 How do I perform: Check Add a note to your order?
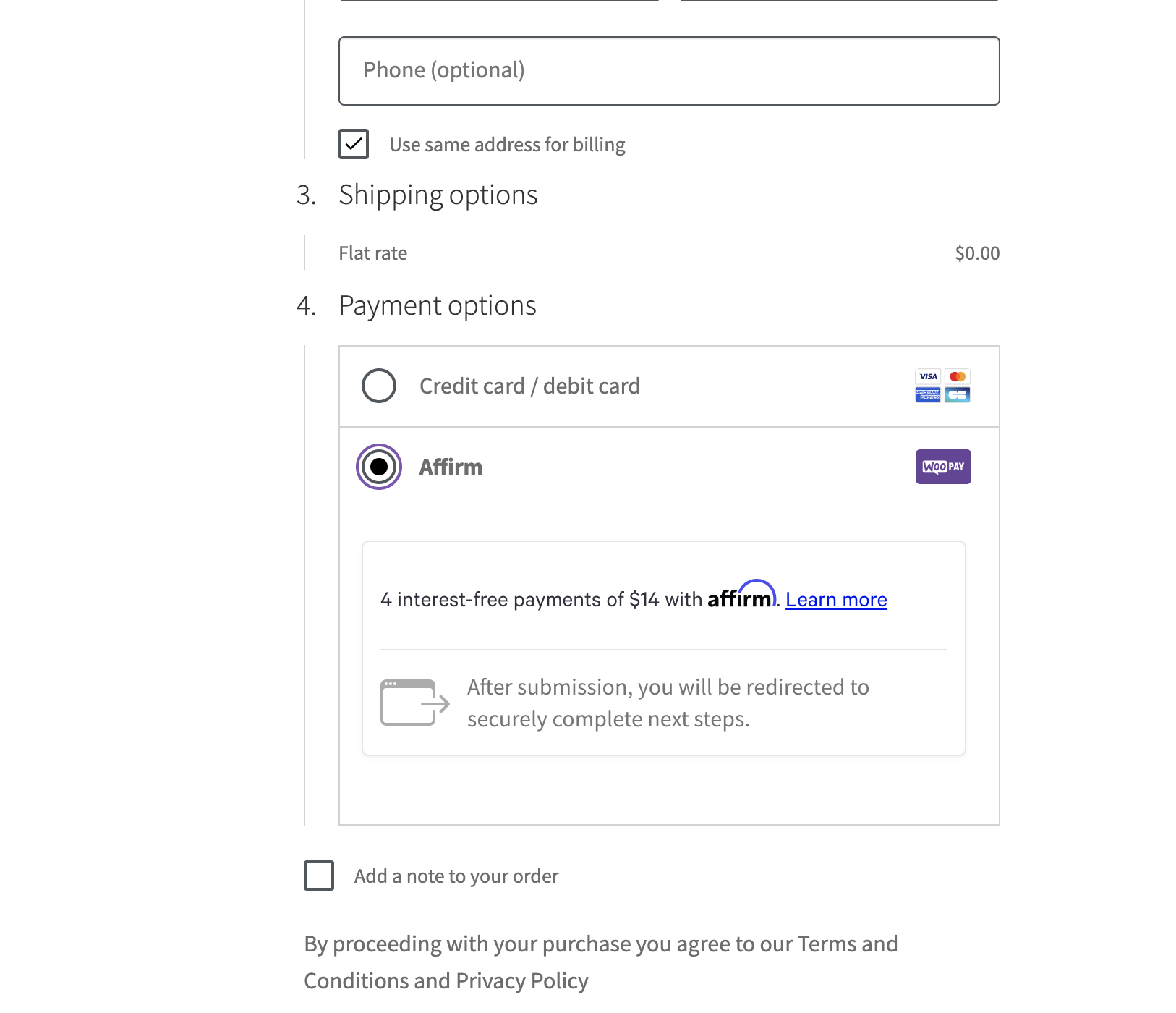(318, 876)
